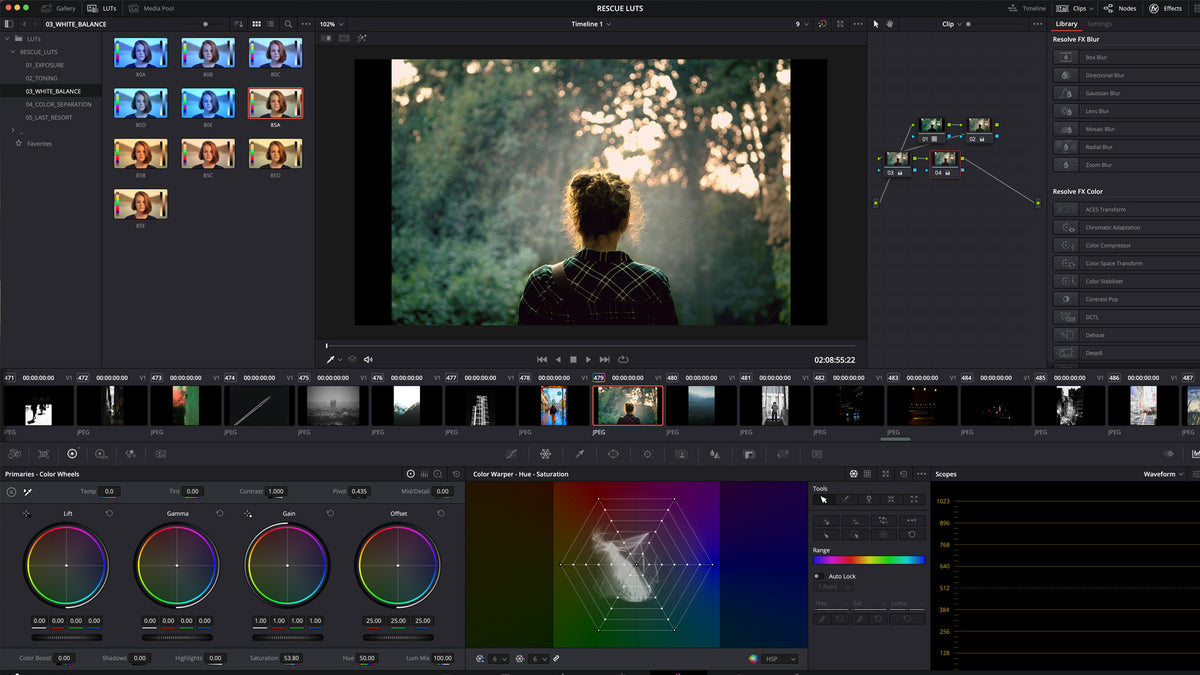Collapse the LUTs root folder

tap(7, 38)
